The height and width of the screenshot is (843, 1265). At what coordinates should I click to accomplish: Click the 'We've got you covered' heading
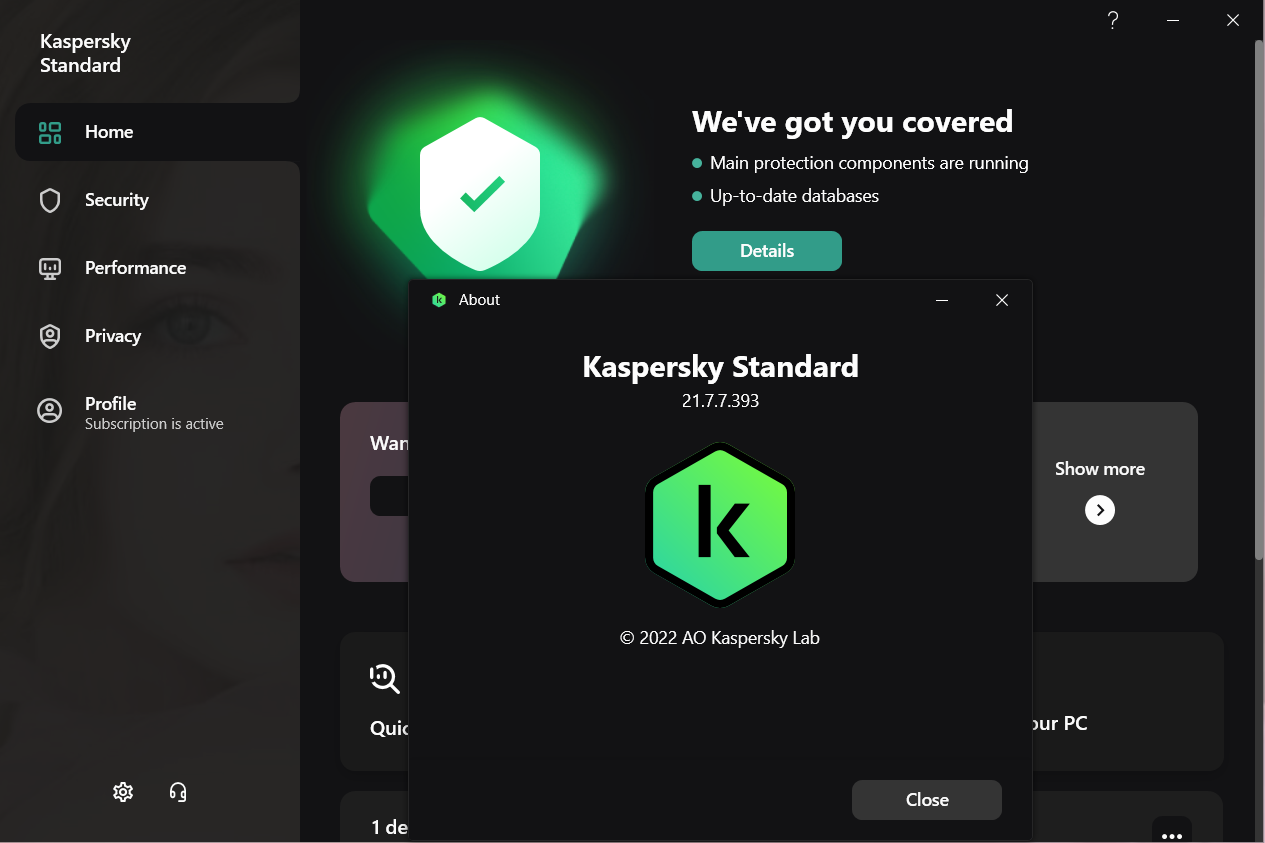(x=852, y=122)
